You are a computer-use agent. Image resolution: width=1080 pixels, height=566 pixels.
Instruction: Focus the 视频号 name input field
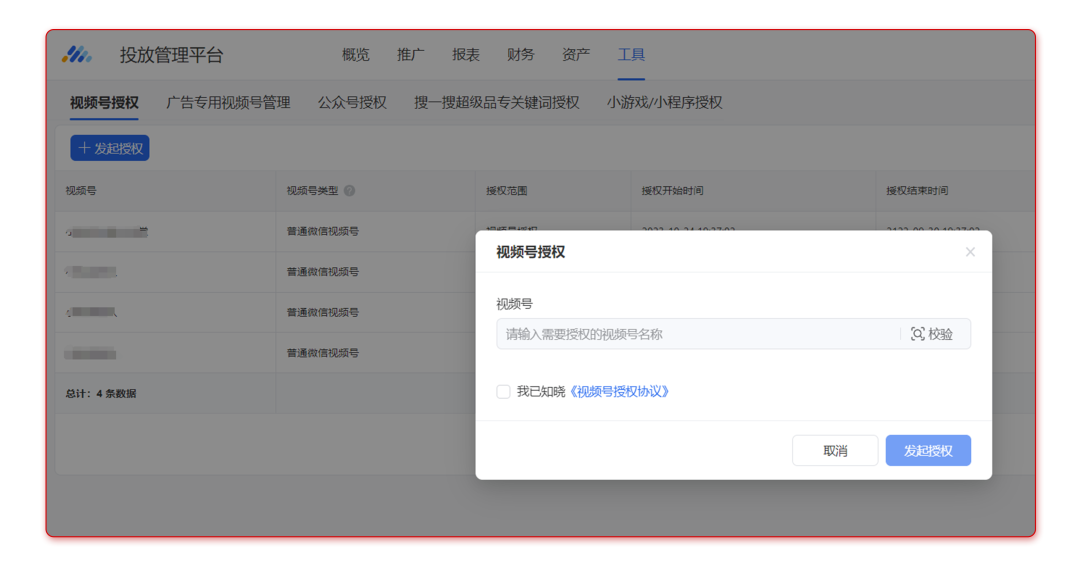point(698,334)
